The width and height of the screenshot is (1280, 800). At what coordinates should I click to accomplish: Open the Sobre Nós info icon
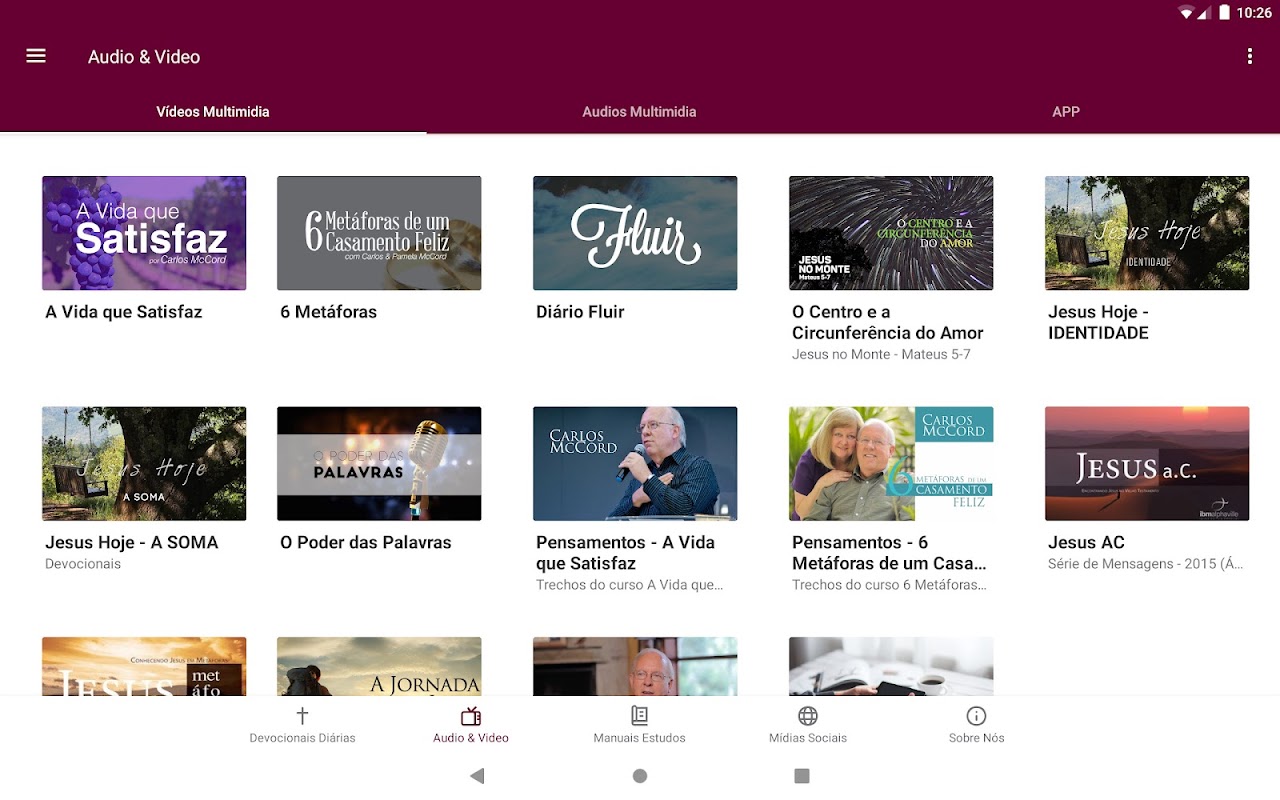[976, 716]
